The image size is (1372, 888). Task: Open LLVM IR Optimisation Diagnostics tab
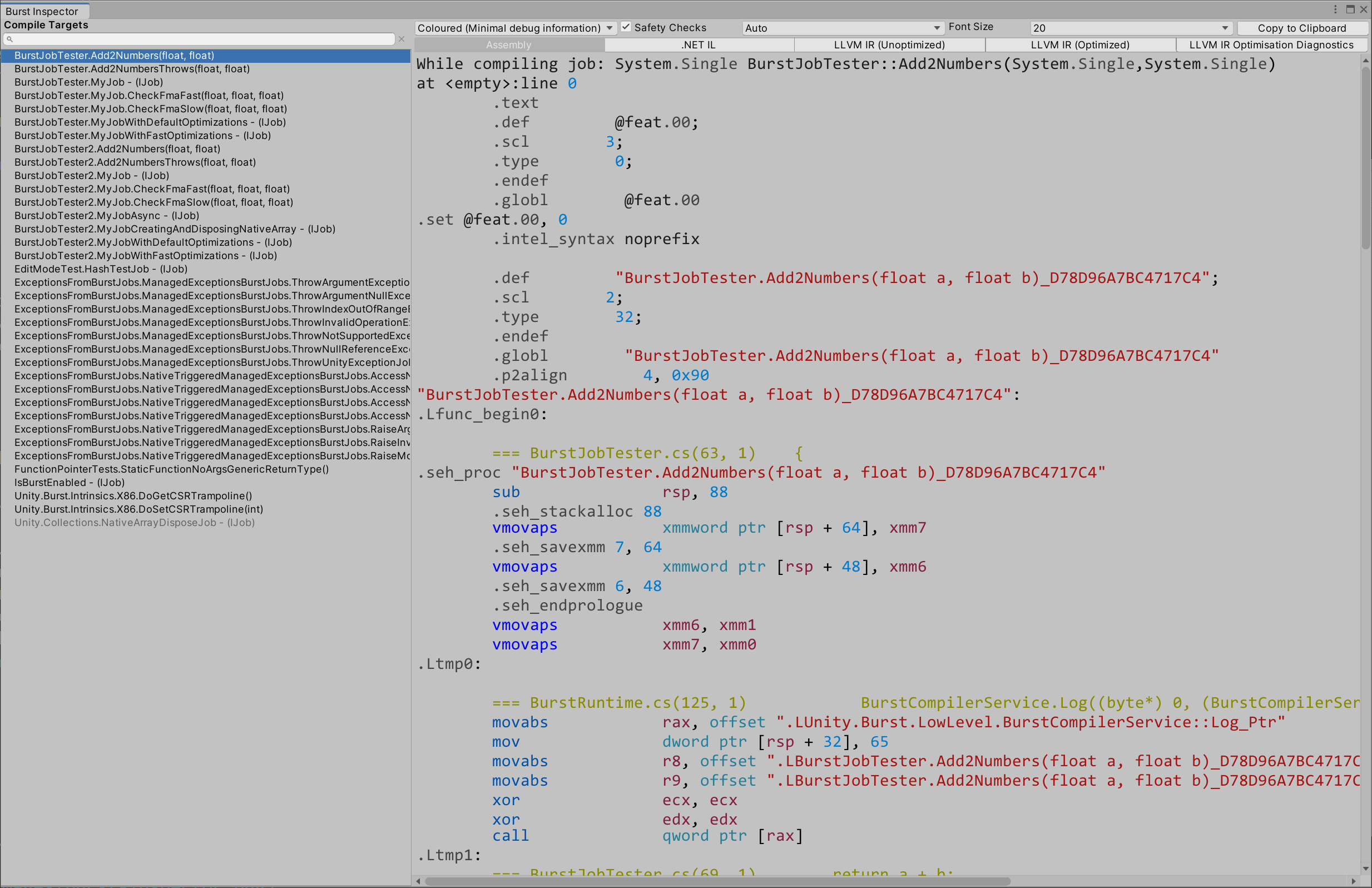pyautogui.click(x=1271, y=45)
